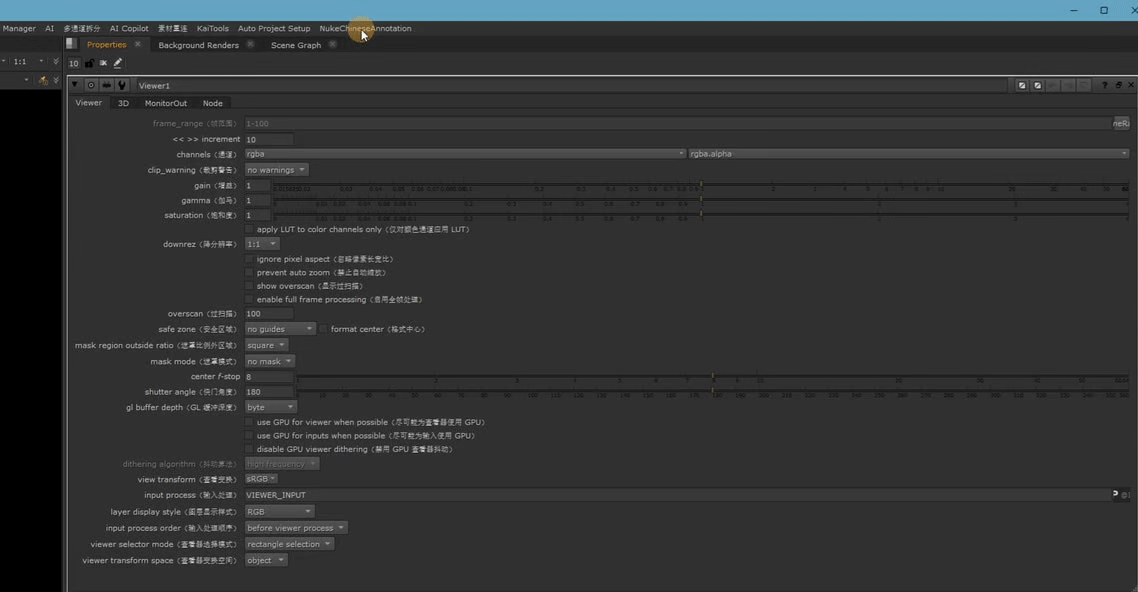Enable the ignore pixel aspect checkbox
Screen dimensions: 1138x592
pos(249,259)
